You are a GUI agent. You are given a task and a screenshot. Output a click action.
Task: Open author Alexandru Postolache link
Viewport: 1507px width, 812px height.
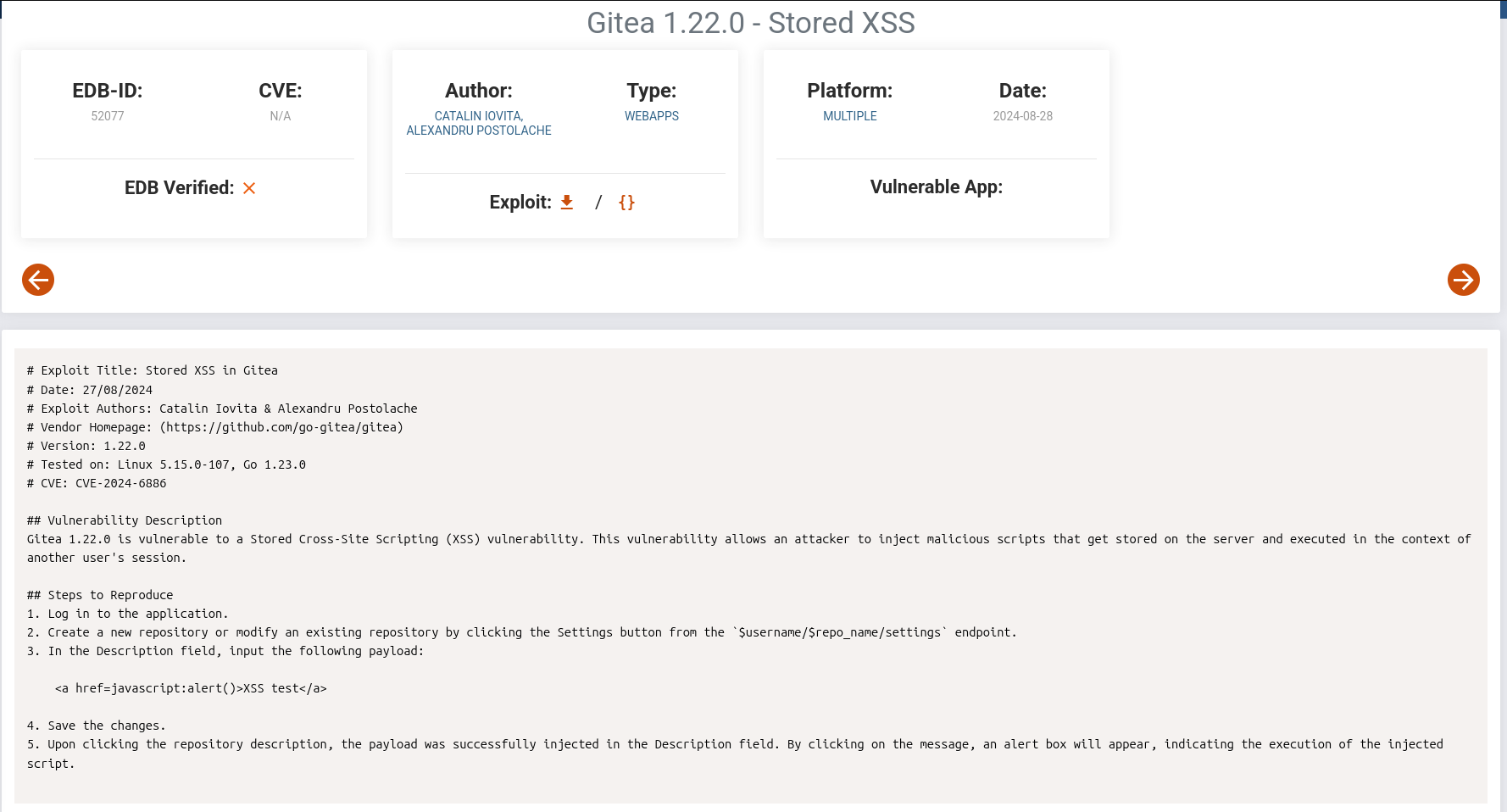click(x=478, y=131)
